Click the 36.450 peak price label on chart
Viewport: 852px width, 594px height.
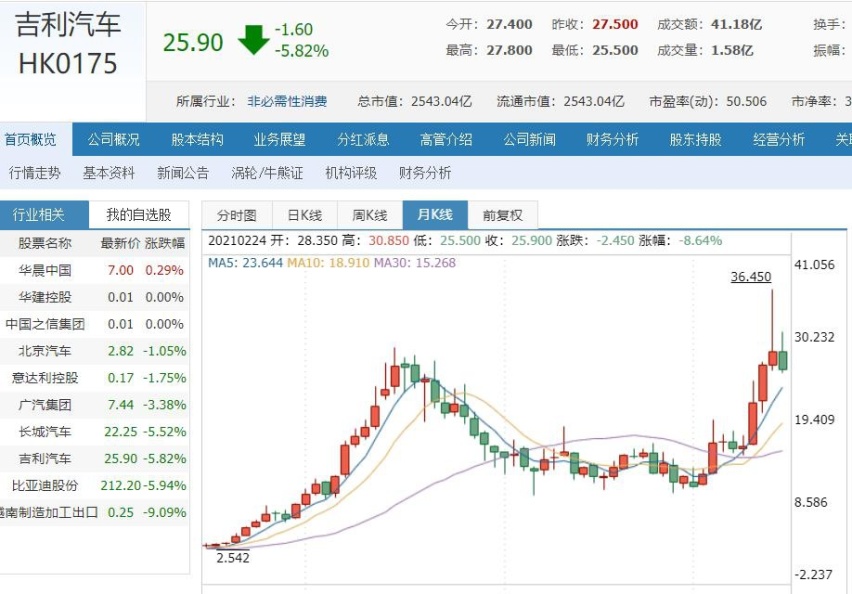click(751, 277)
